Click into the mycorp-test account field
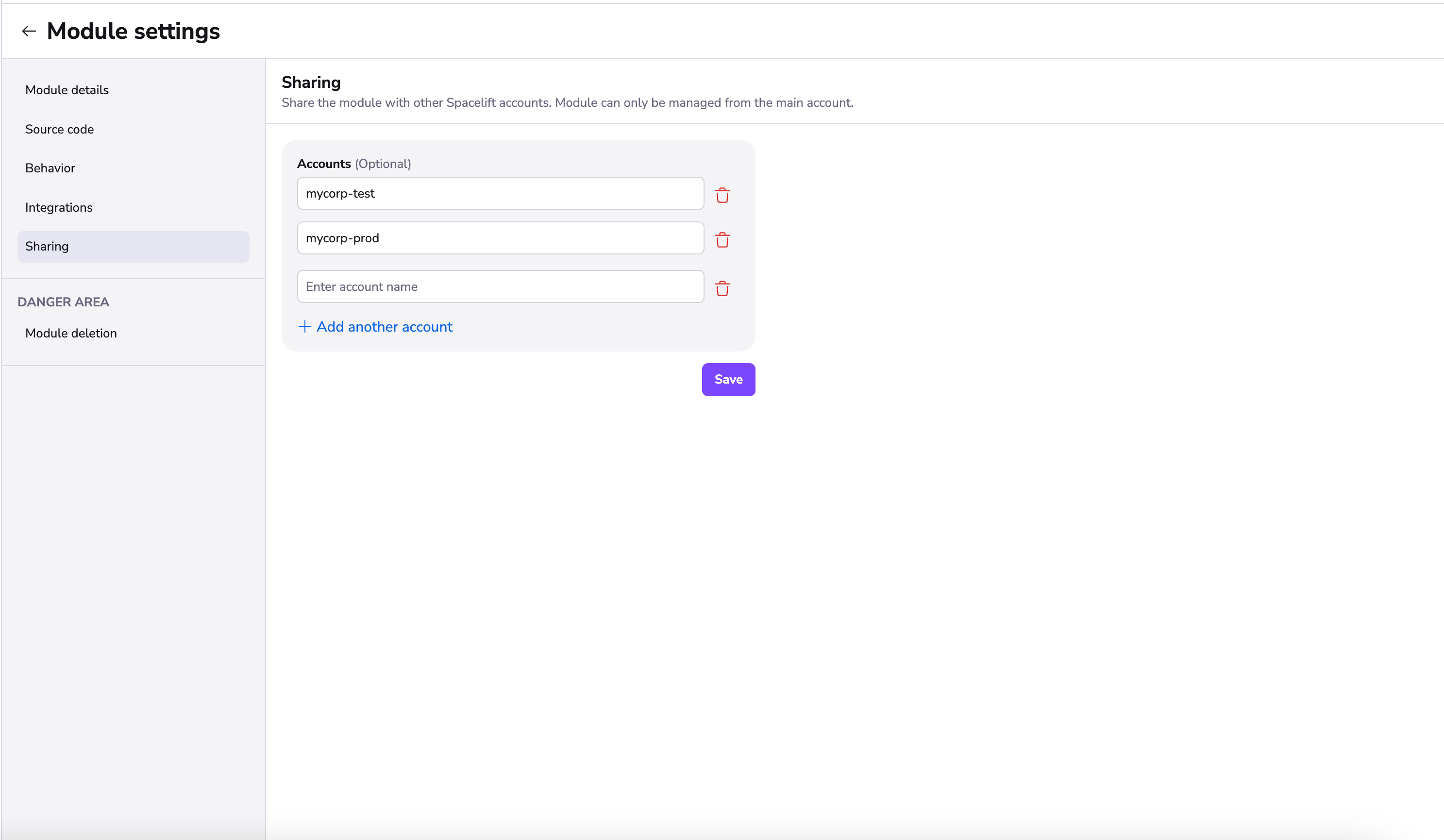 pyautogui.click(x=500, y=194)
